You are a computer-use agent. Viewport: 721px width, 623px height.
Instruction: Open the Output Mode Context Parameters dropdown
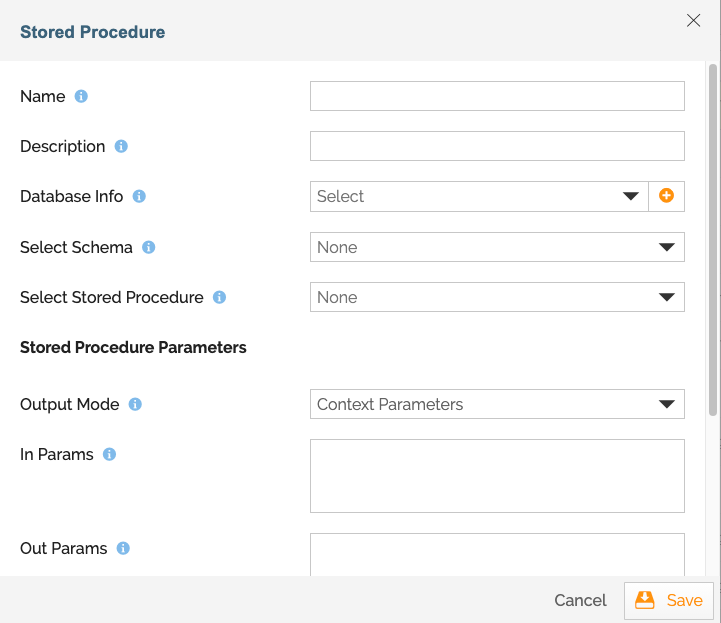[497, 405]
